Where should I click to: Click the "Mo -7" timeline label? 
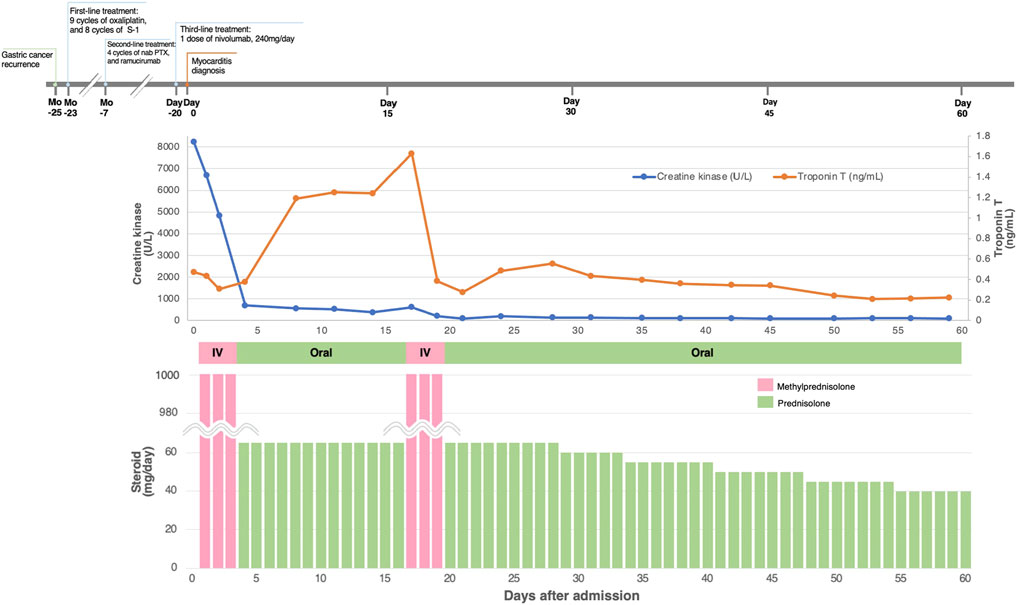click(x=106, y=108)
